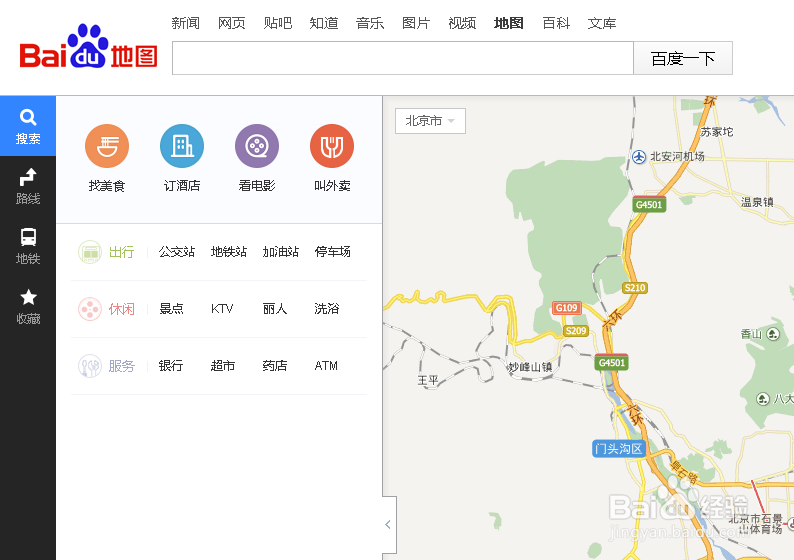The width and height of the screenshot is (794, 560).
Task: Click the 休闲 category label
Action: coord(122,309)
